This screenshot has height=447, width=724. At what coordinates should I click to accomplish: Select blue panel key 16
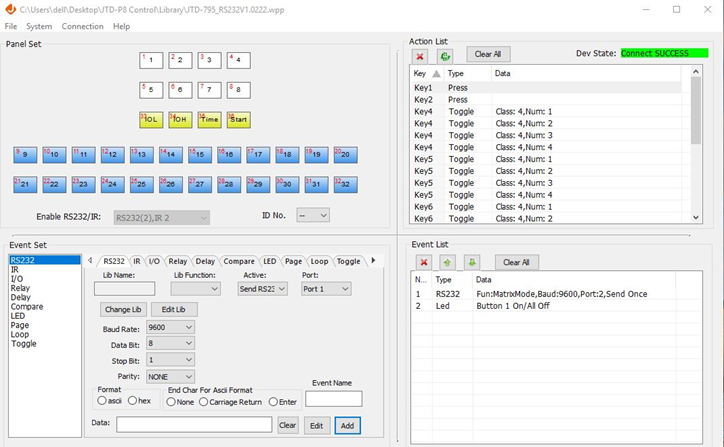click(229, 155)
